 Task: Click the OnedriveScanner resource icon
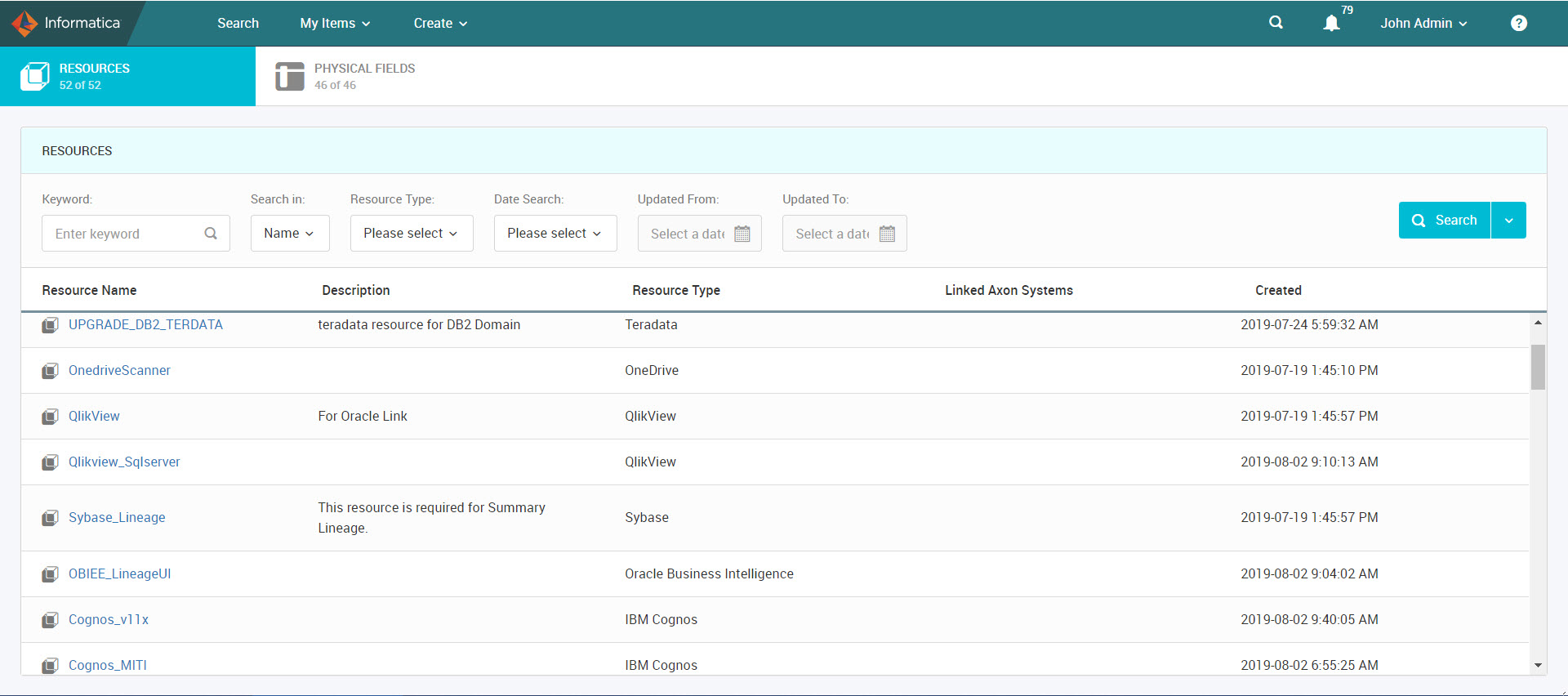[x=50, y=371]
